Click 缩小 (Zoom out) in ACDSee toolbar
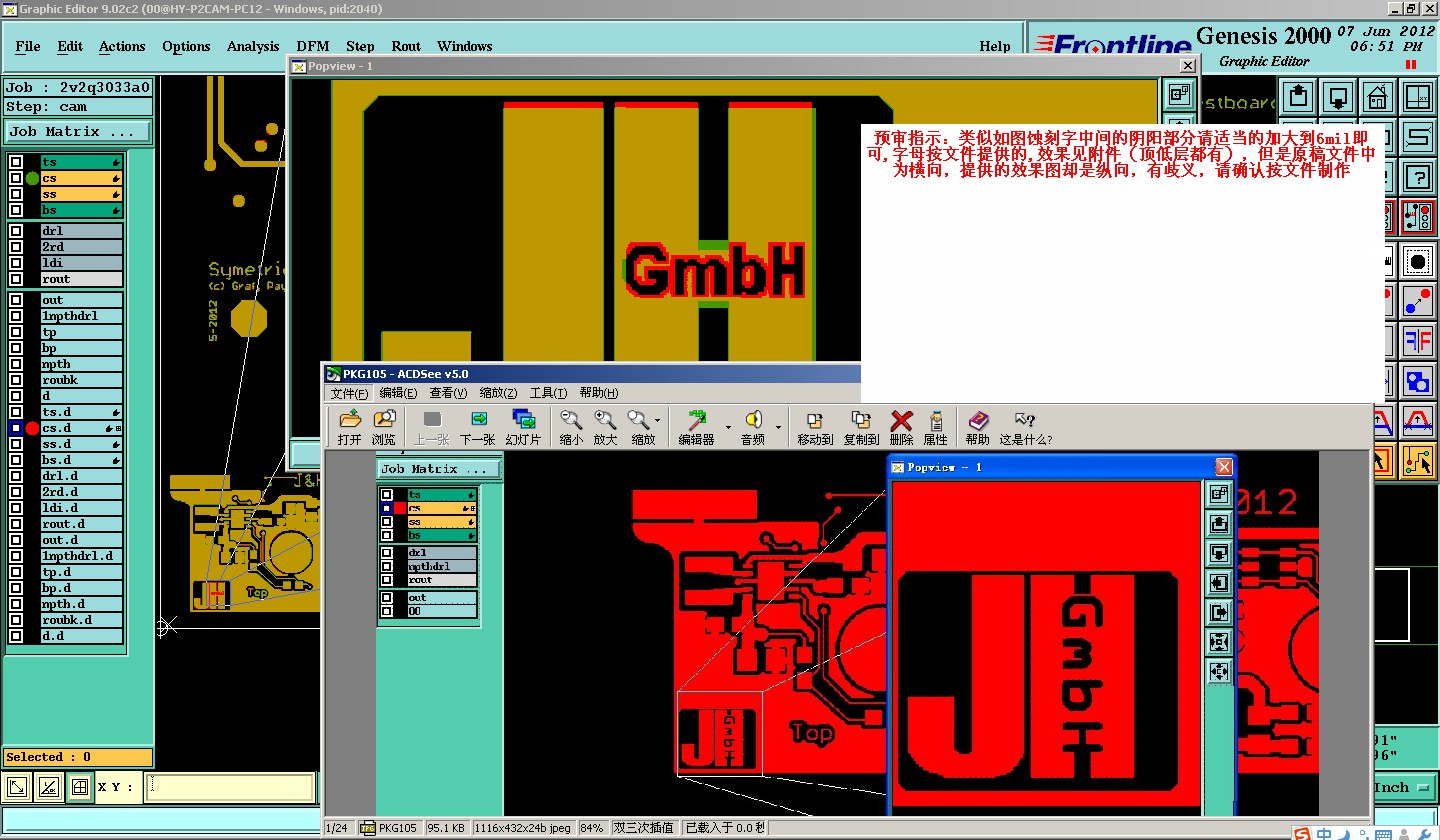The height and width of the screenshot is (840, 1440). coord(571,427)
